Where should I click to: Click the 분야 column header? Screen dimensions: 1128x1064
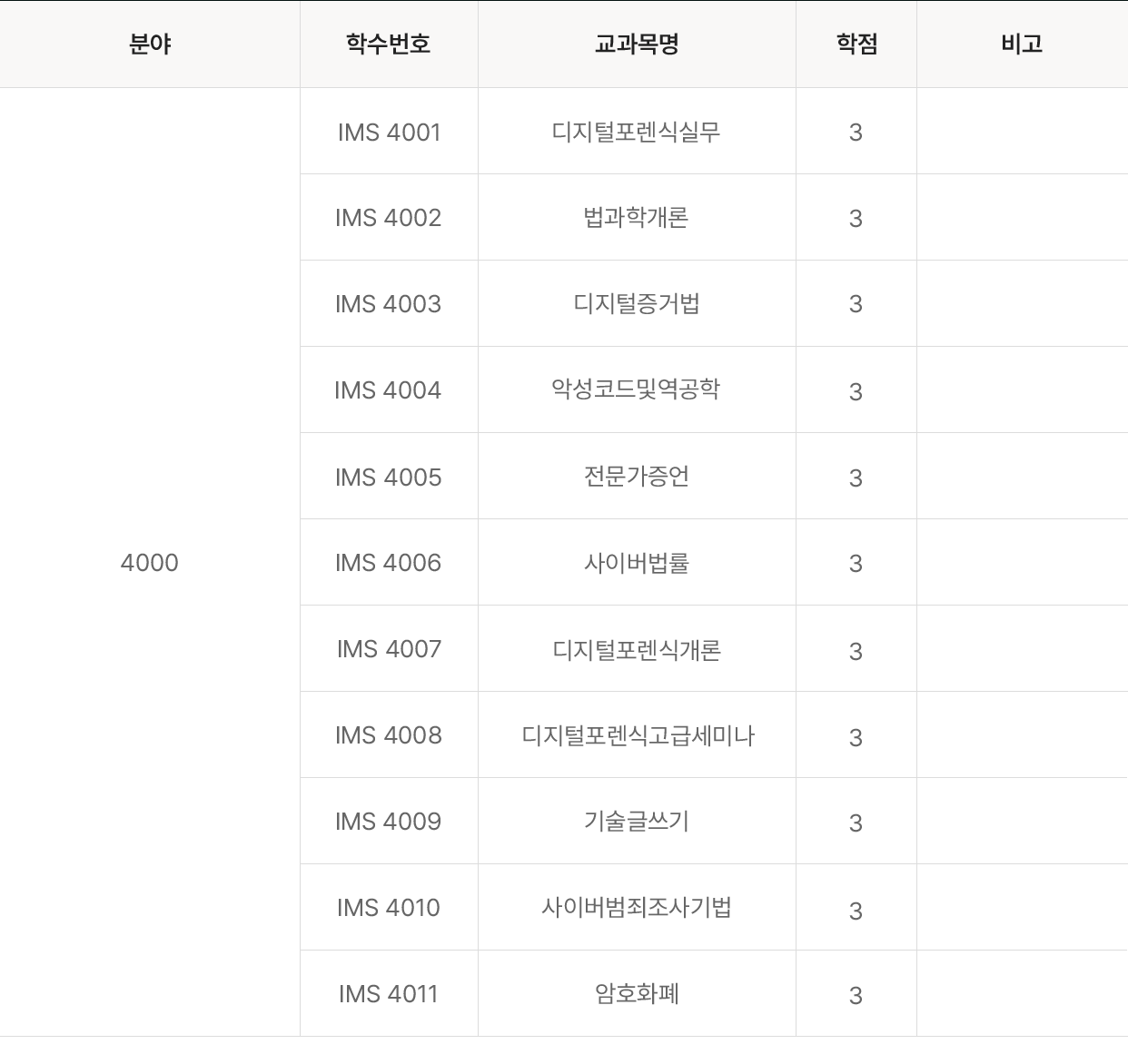[150, 44]
